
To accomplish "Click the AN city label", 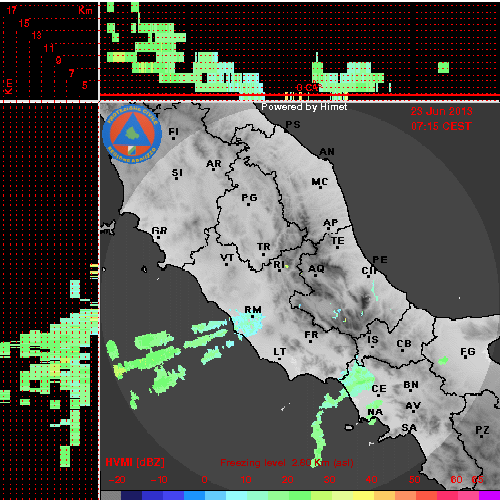I will [327, 152].
